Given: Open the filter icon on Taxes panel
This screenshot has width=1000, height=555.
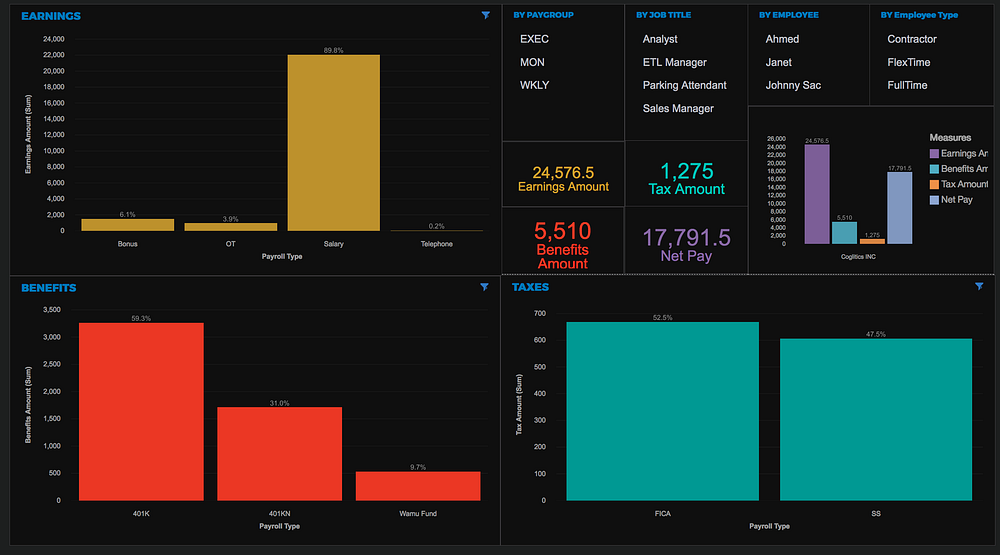Looking at the screenshot, I should click(x=979, y=287).
